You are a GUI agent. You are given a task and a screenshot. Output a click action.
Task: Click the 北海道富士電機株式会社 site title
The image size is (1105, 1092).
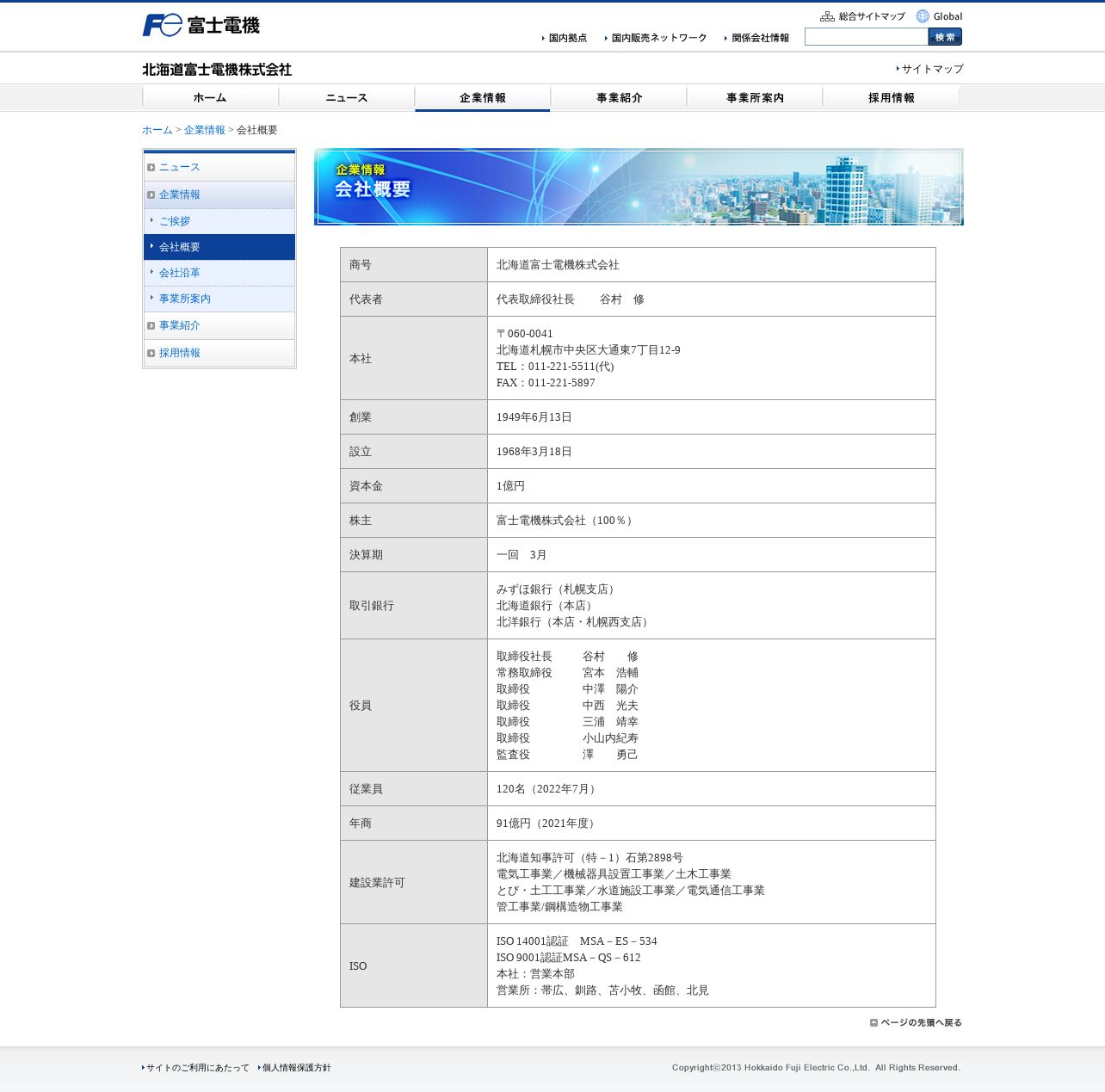pos(217,70)
